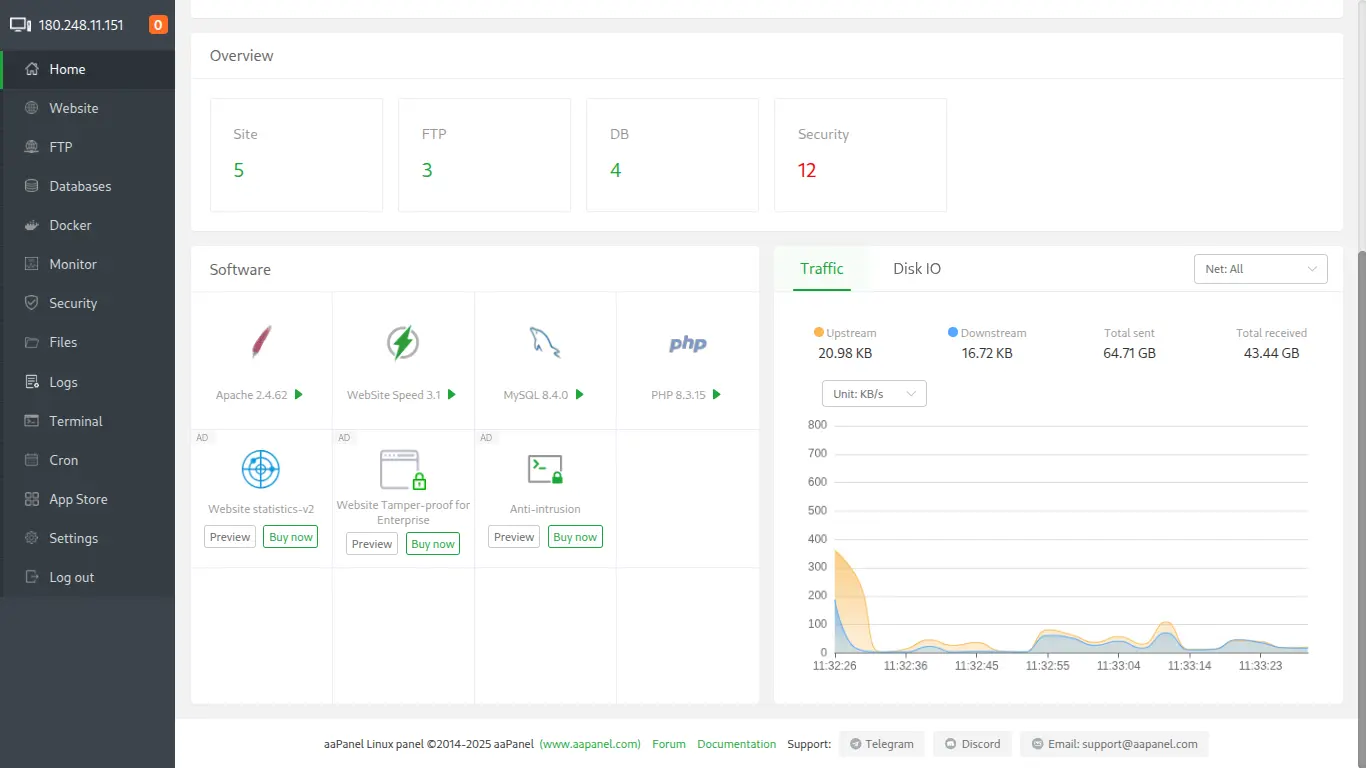
Task: Open the Terminal menu item
Action: point(87,421)
